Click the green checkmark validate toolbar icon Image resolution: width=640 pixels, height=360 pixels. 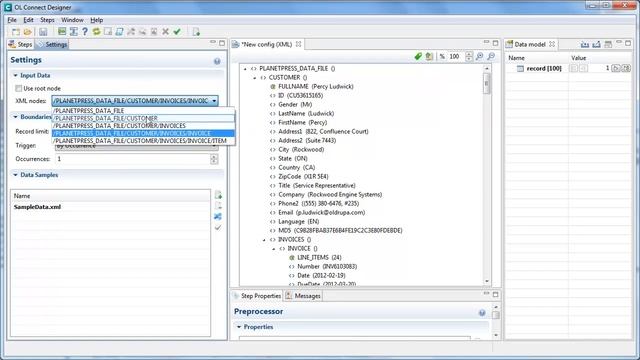click(x=177, y=31)
